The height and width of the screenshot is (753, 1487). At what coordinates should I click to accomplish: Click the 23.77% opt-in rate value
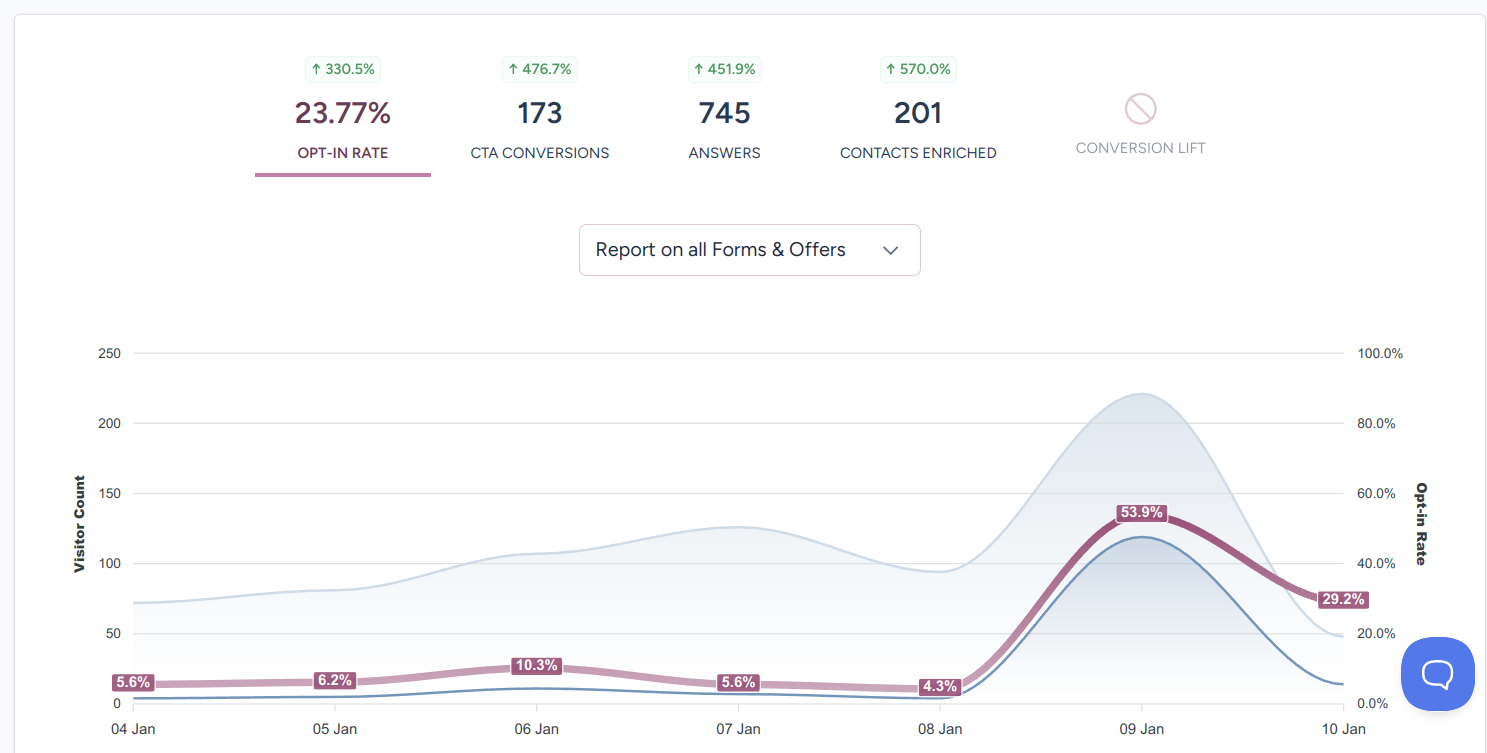(x=343, y=113)
